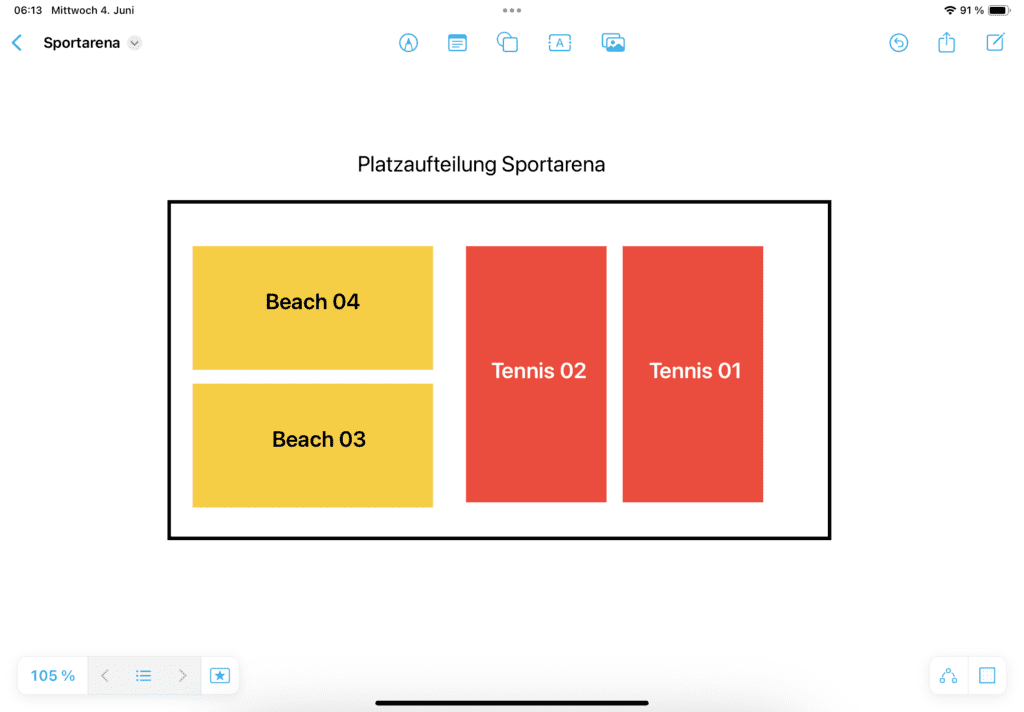Open the multitasking three-dots menu
Viewport: 1024px width, 712px height.
512,10
